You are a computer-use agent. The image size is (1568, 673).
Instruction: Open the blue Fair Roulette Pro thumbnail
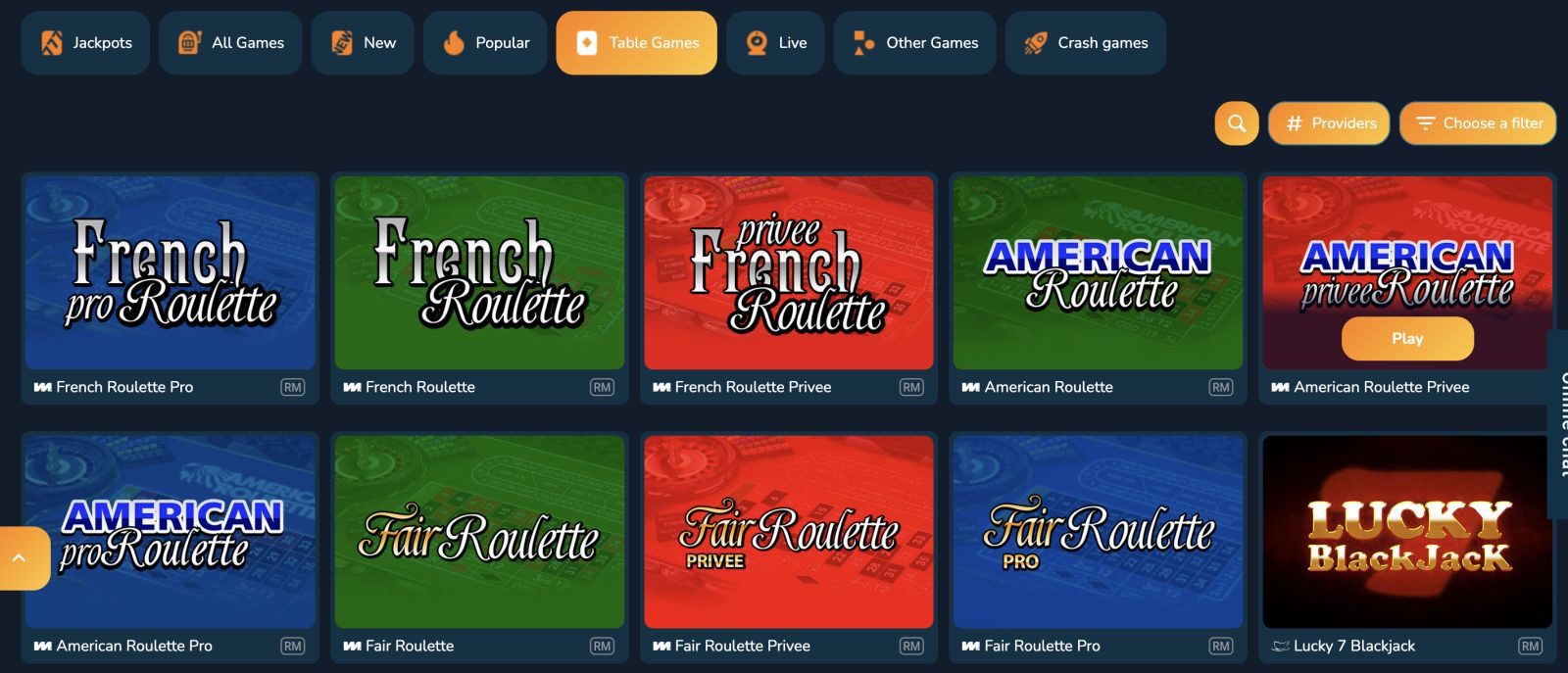(1098, 532)
